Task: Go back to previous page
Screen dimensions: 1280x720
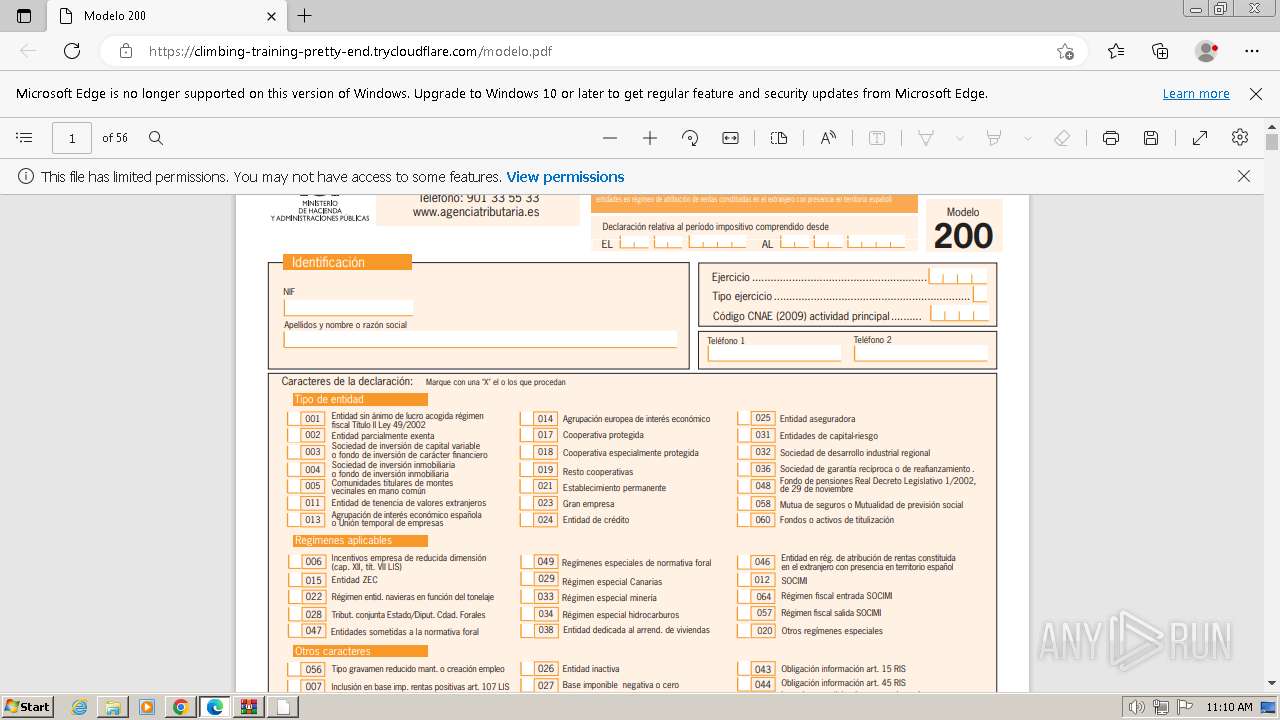Action: coord(28,51)
